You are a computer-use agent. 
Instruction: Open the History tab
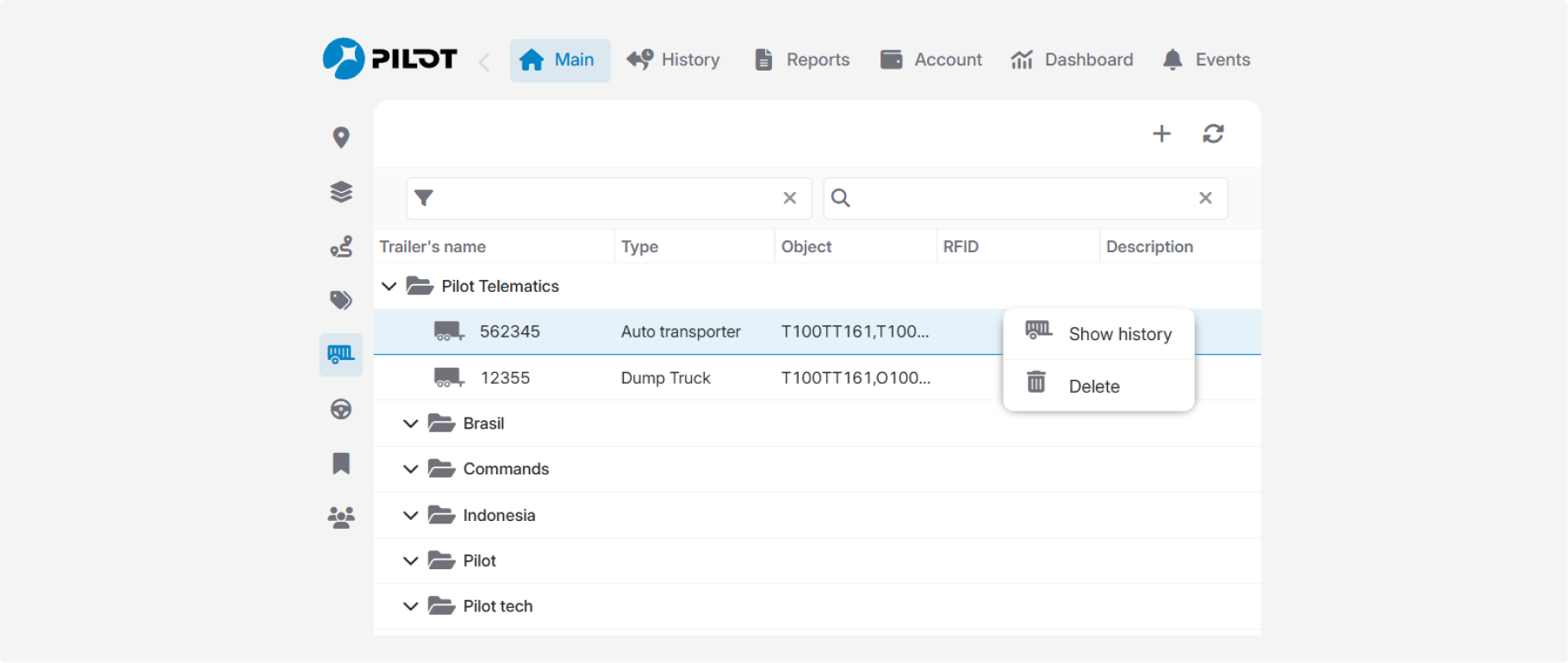coord(673,60)
